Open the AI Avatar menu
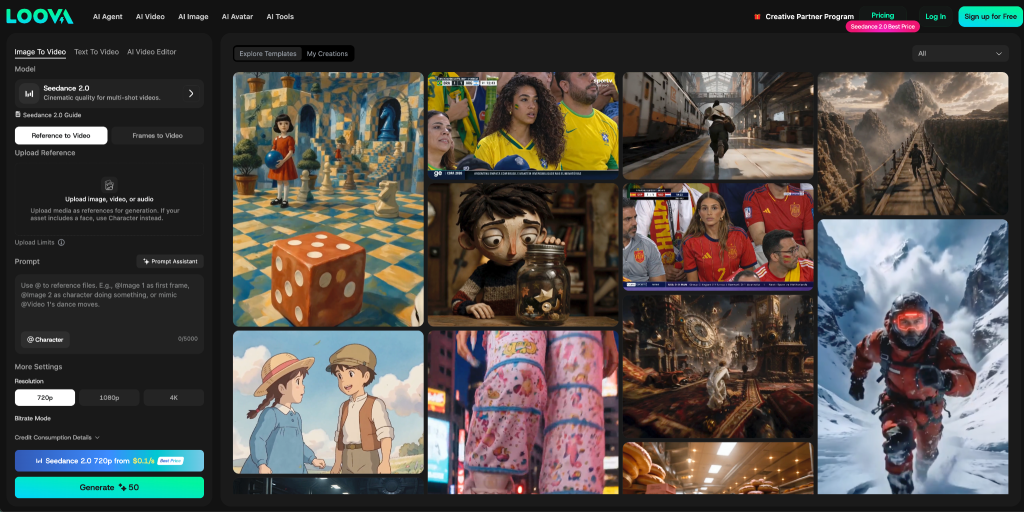1024x512 pixels. coord(237,17)
